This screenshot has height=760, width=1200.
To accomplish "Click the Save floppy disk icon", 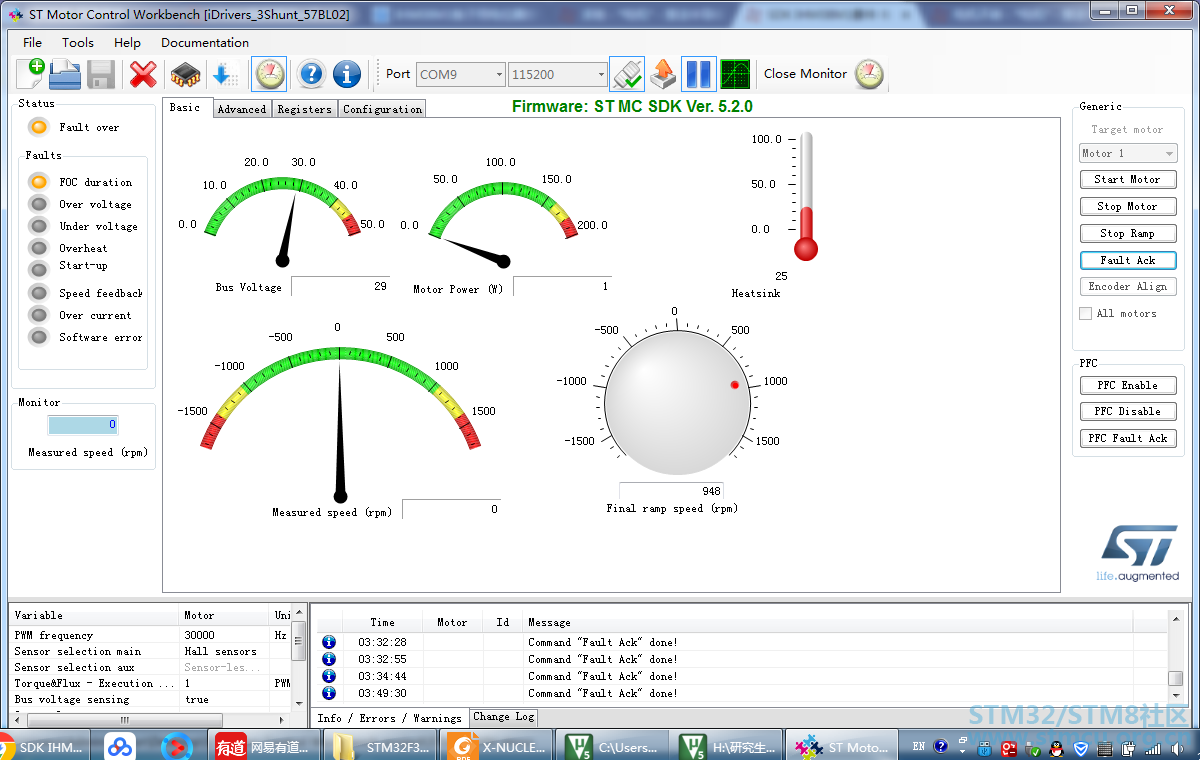I will click(x=101, y=74).
